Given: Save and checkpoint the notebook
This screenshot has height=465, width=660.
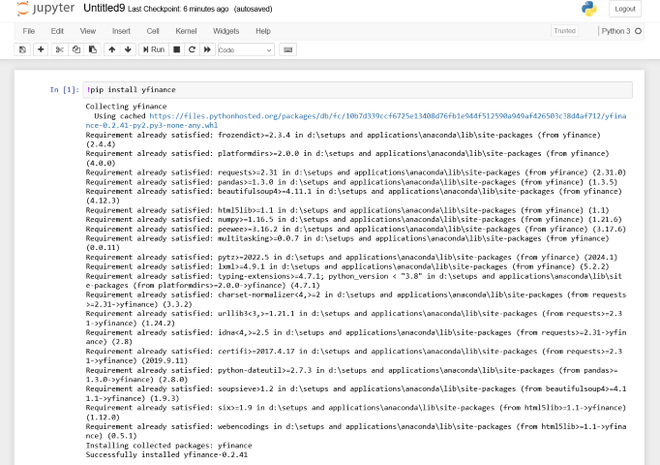Looking at the screenshot, I should click(23, 50).
